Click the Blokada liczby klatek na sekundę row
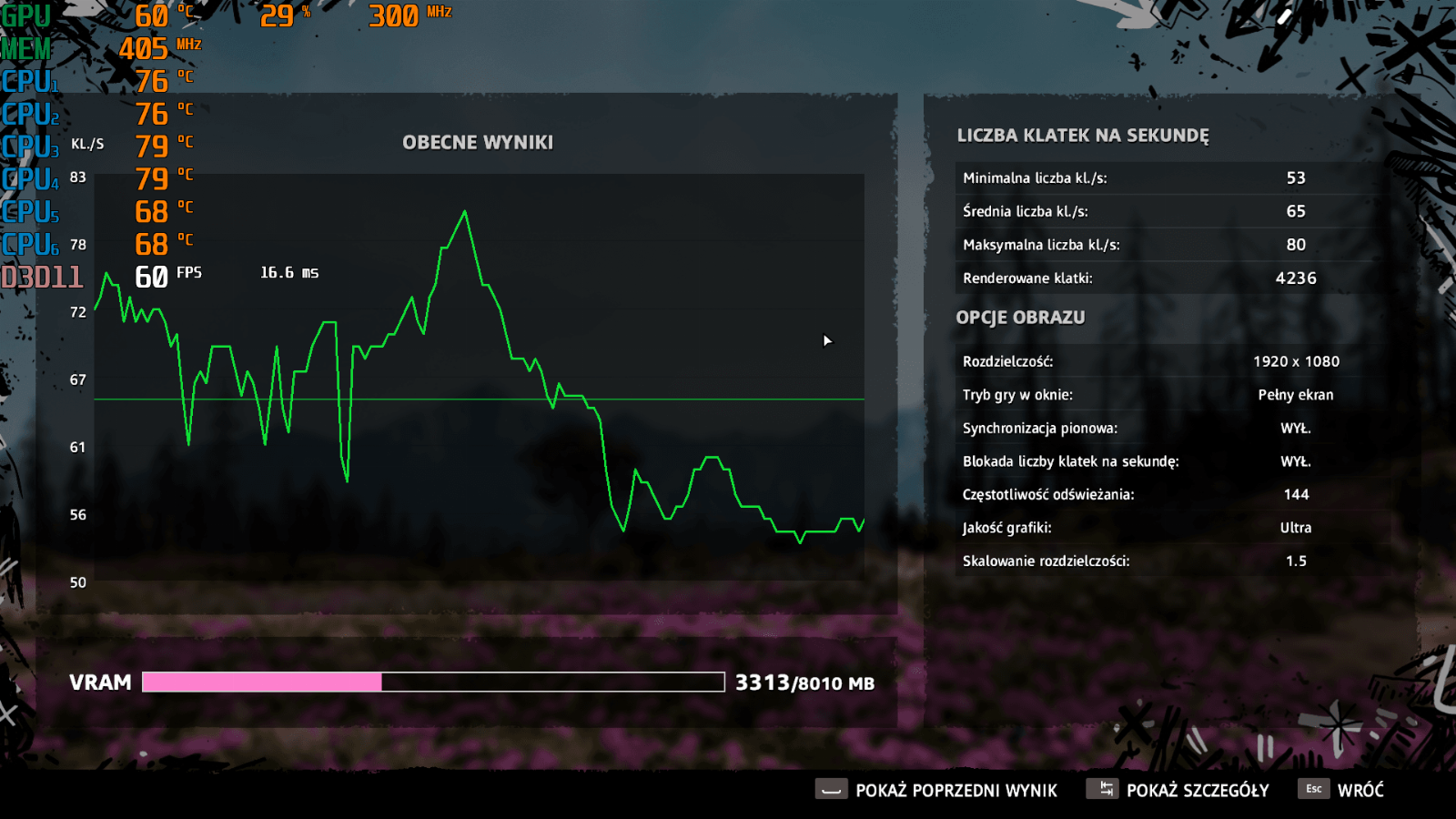The height and width of the screenshot is (819, 1456). point(1172,461)
